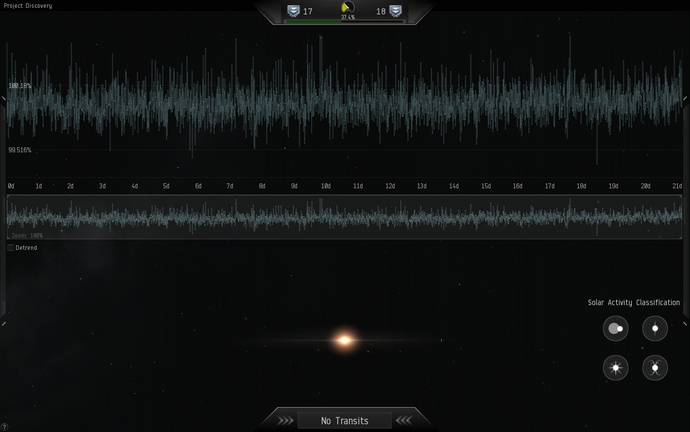The image size is (690, 432).
Task: Click the 10d marker on time axis
Action: pyautogui.click(x=326, y=186)
